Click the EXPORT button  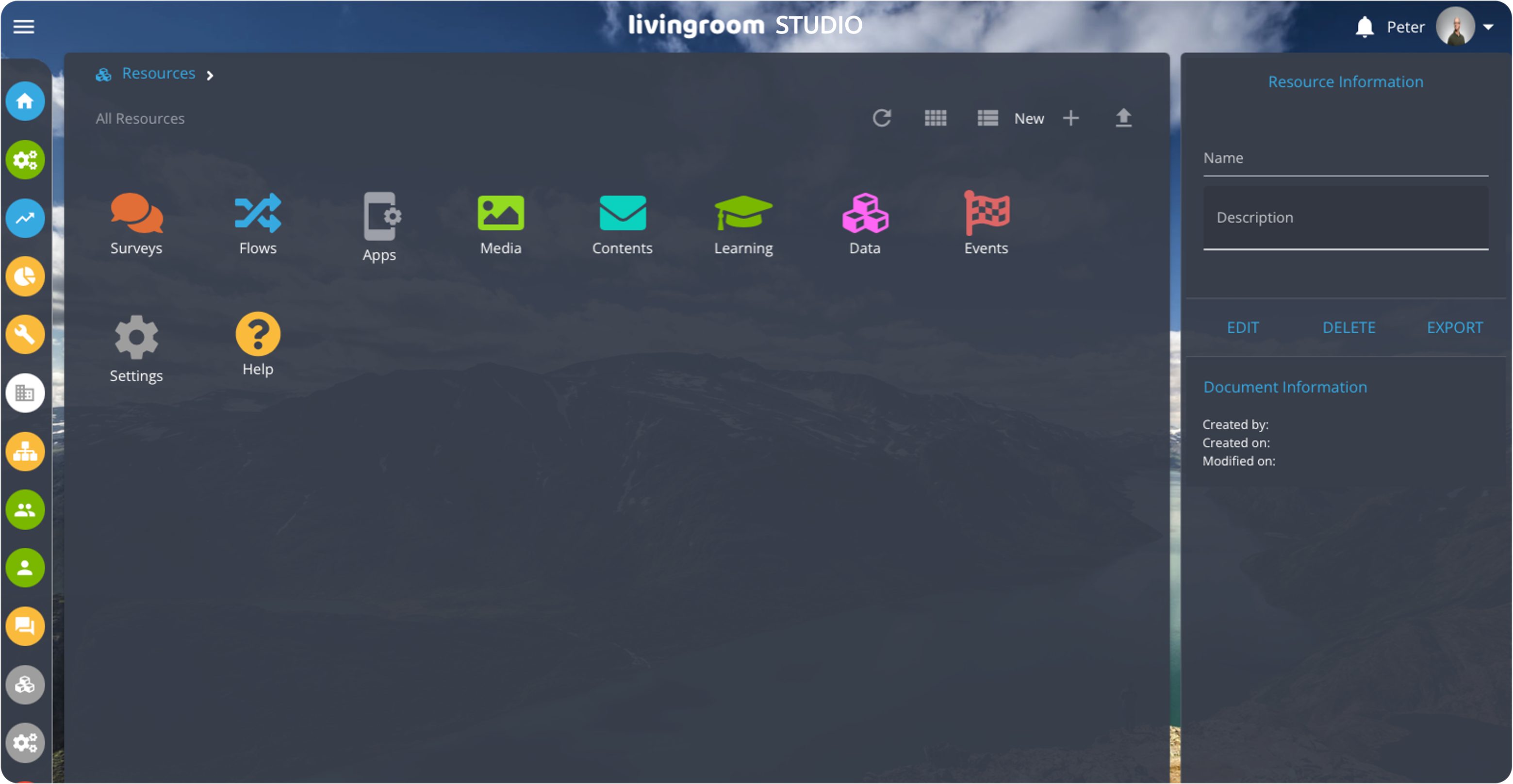(x=1455, y=327)
